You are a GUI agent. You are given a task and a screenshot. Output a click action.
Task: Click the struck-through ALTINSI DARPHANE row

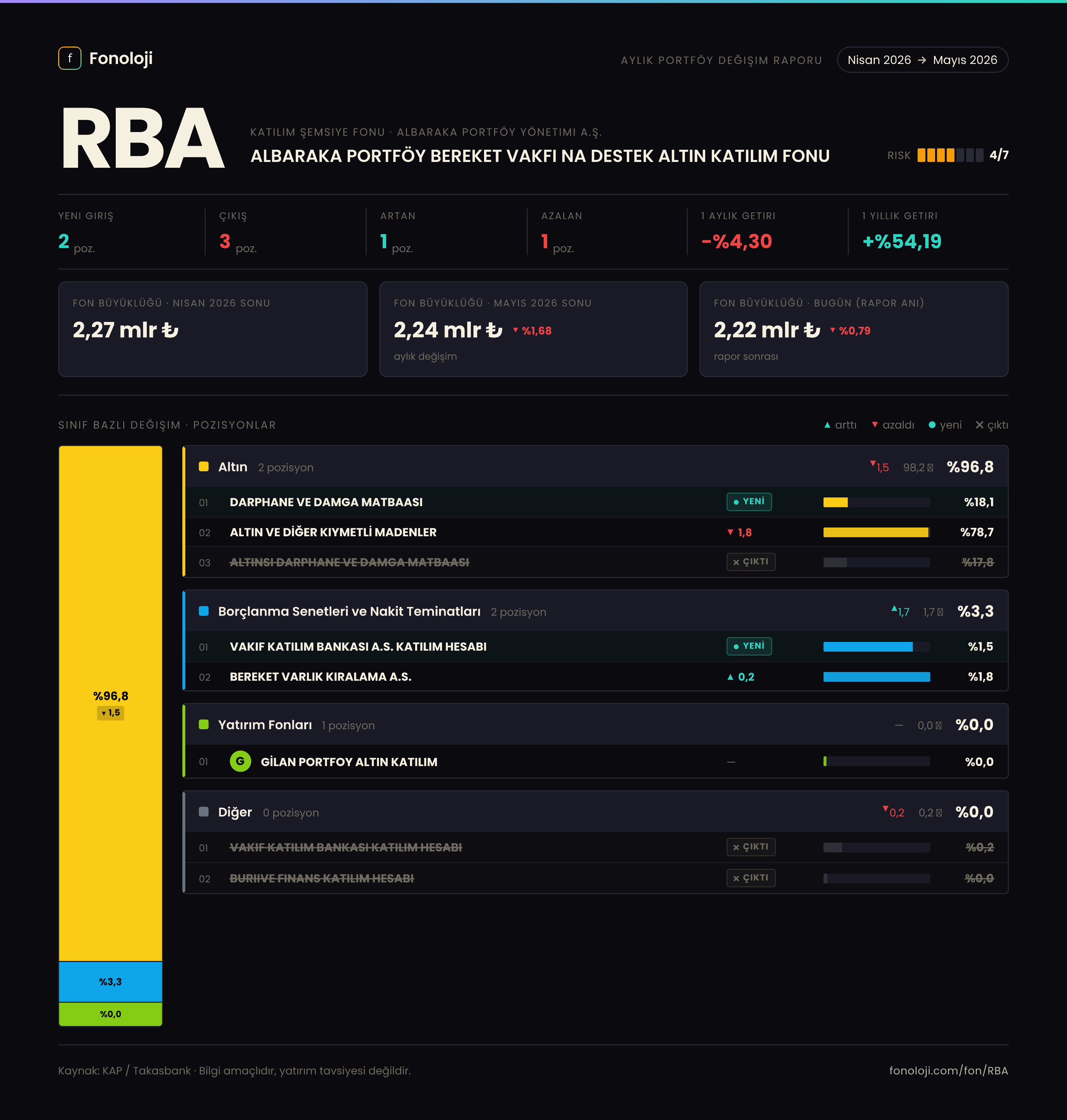(596, 562)
